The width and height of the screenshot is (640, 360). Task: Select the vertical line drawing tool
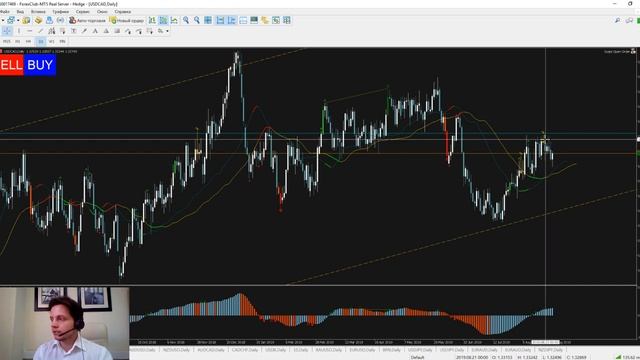pos(18,31)
